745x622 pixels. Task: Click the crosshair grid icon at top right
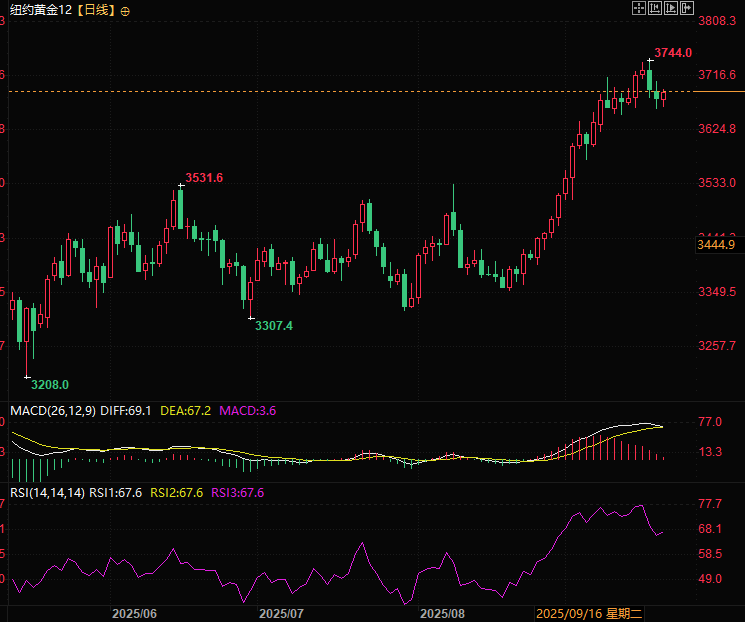tap(639, 8)
